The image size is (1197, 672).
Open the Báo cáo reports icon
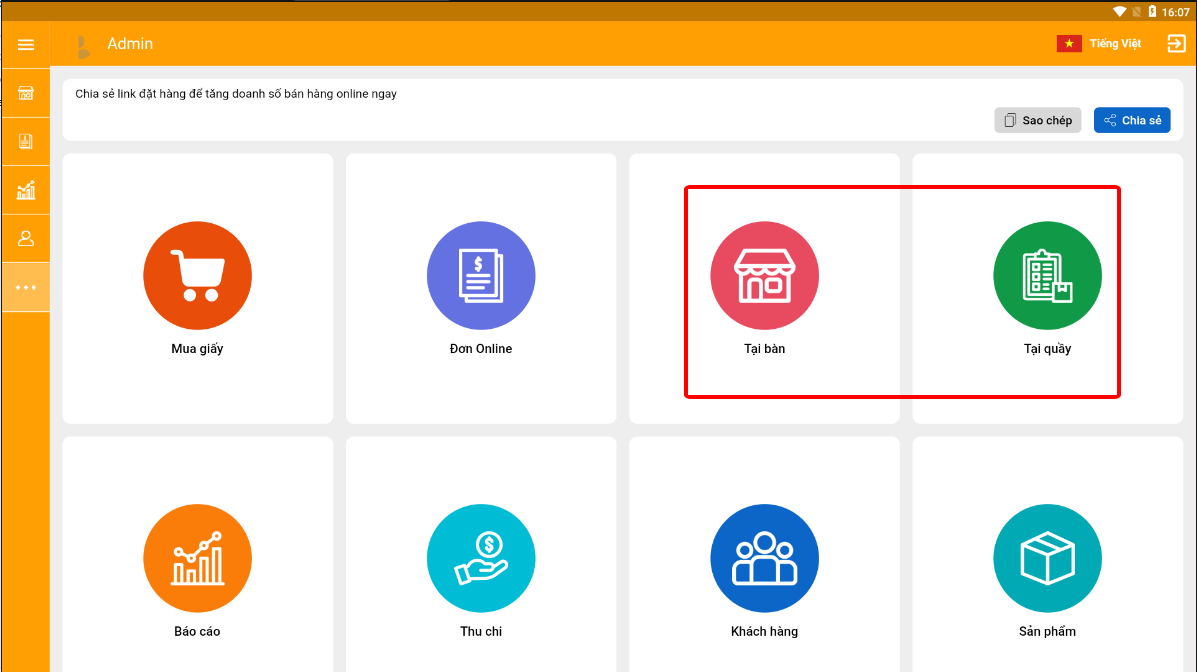pyautogui.click(x=197, y=559)
